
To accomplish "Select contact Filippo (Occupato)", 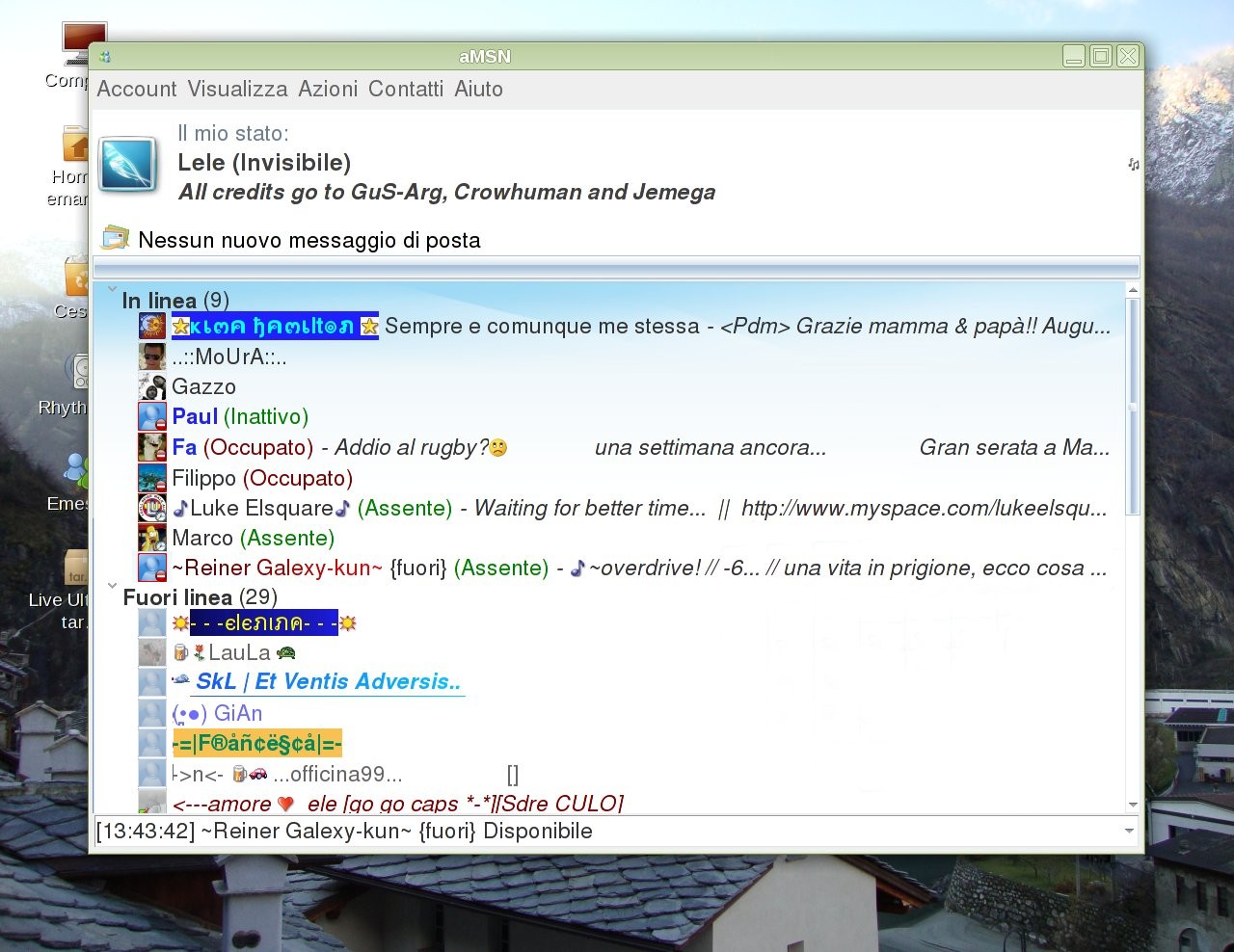I will (x=262, y=478).
